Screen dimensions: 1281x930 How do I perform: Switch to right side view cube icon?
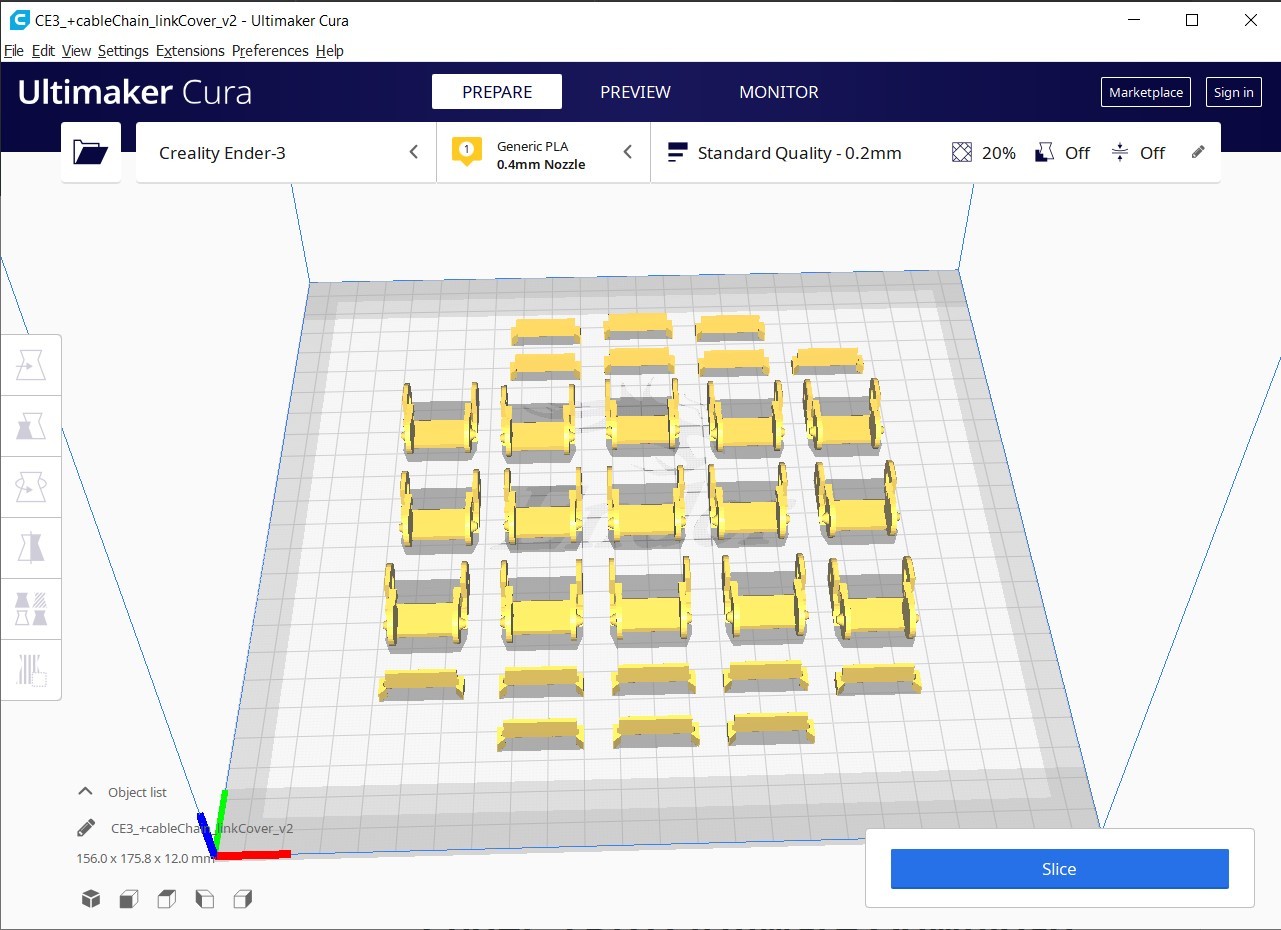(243, 899)
